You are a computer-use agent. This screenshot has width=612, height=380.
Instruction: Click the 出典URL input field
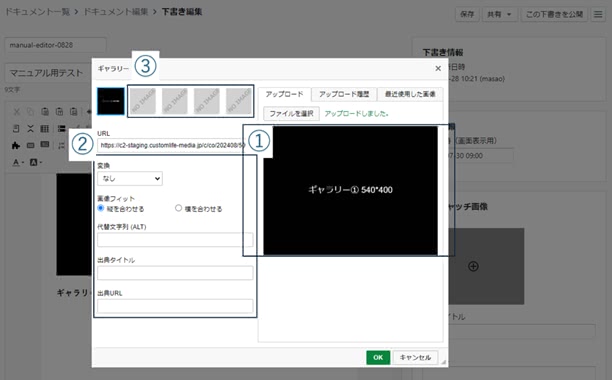(x=175, y=306)
